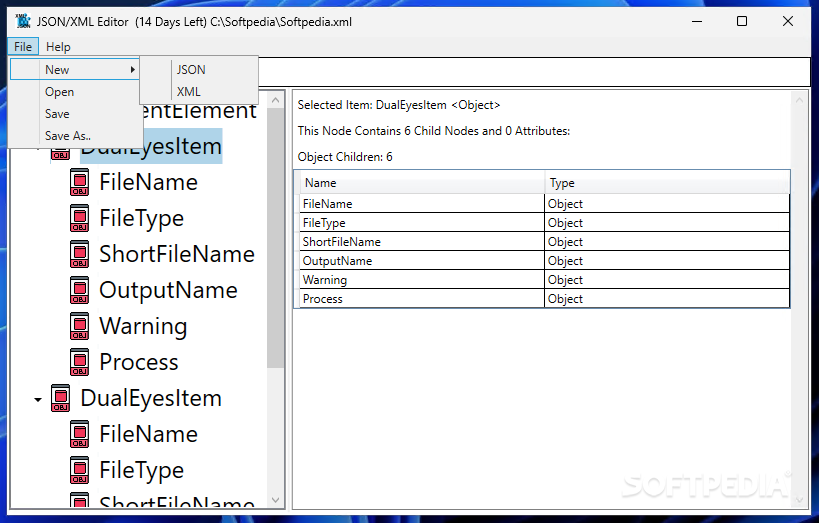Open the File menu
The height and width of the screenshot is (523, 819).
(23, 47)
